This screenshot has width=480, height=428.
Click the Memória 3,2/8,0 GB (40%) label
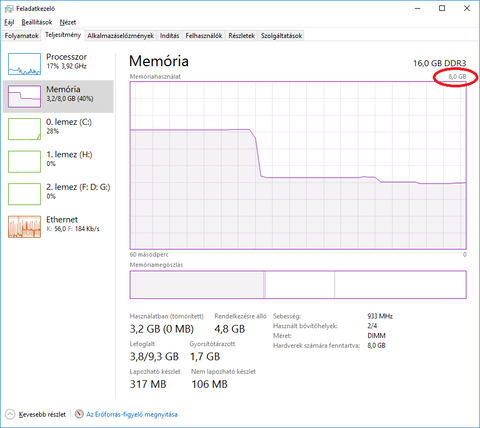[x=70, y=94]
